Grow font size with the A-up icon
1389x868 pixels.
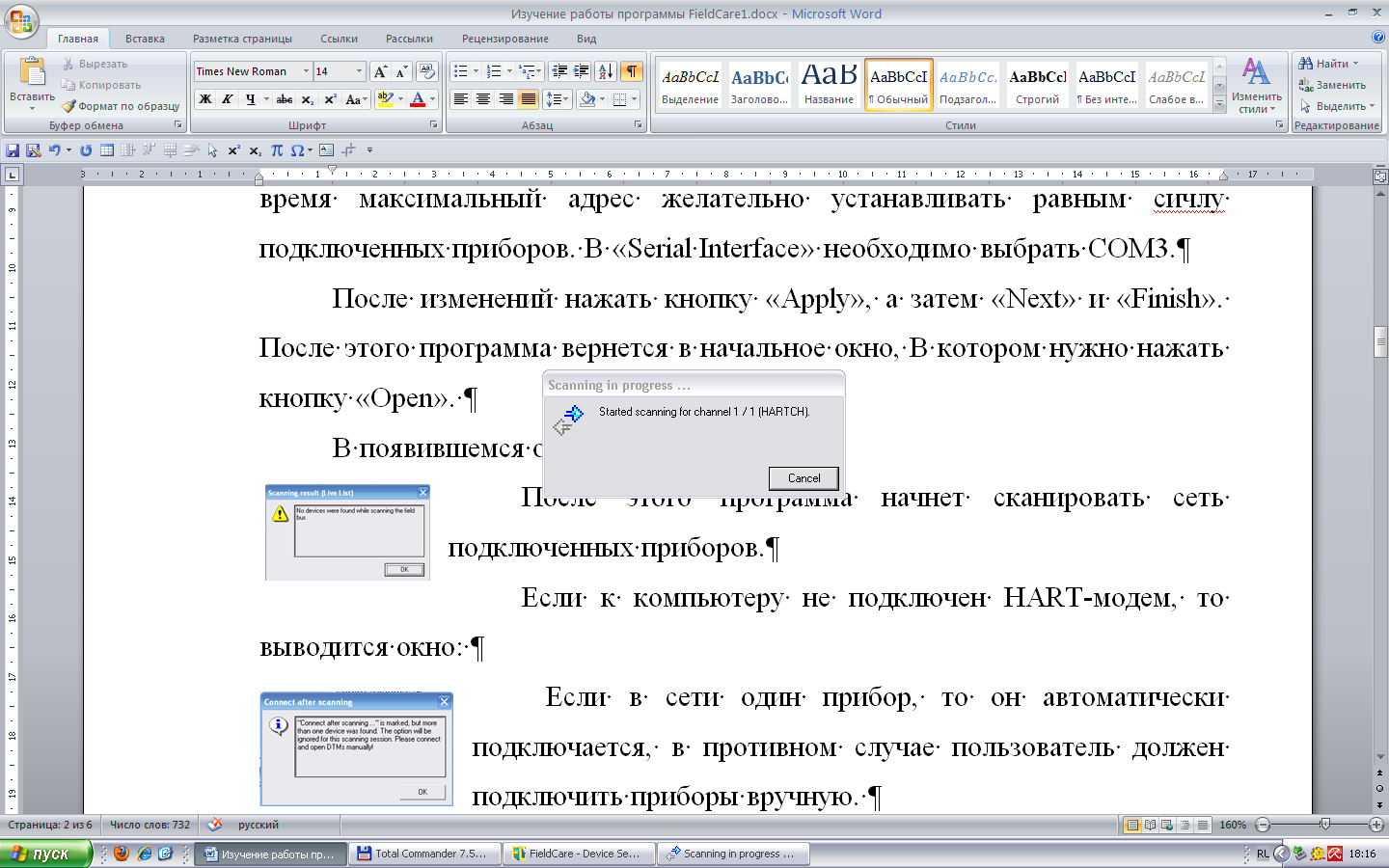[x=380, y=71]
